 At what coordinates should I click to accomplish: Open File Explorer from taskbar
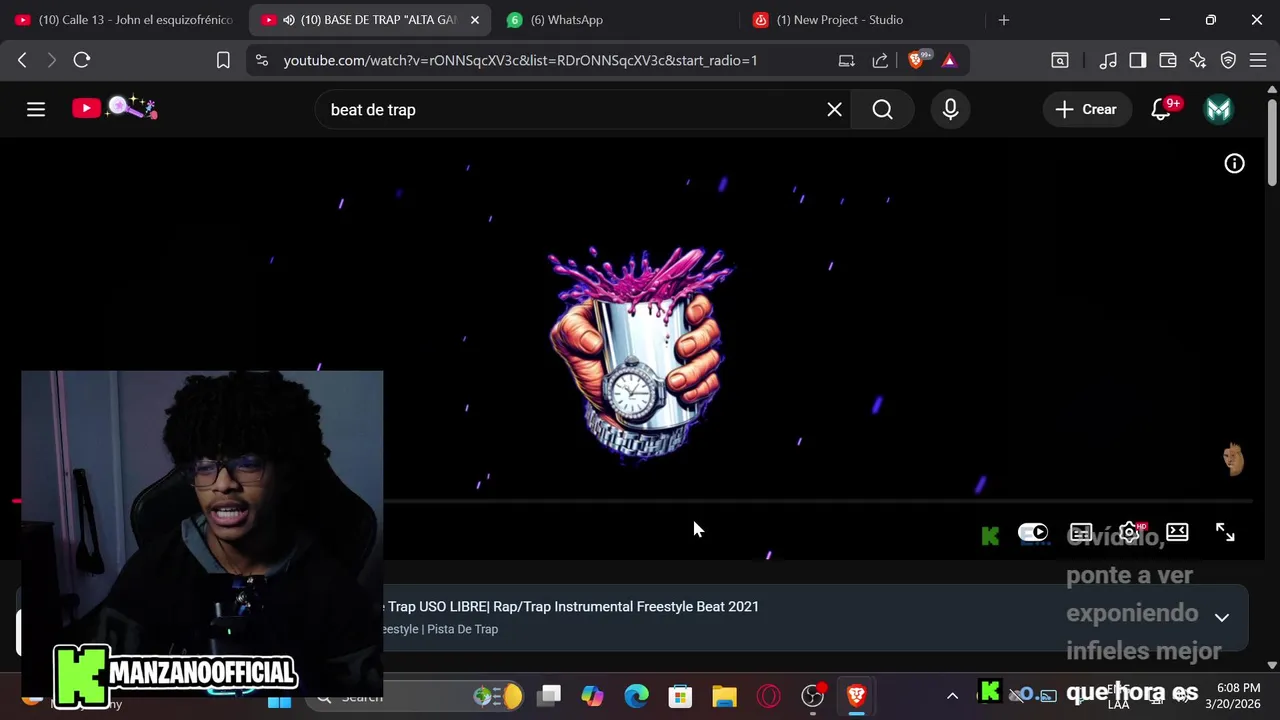tap(724, 696)
